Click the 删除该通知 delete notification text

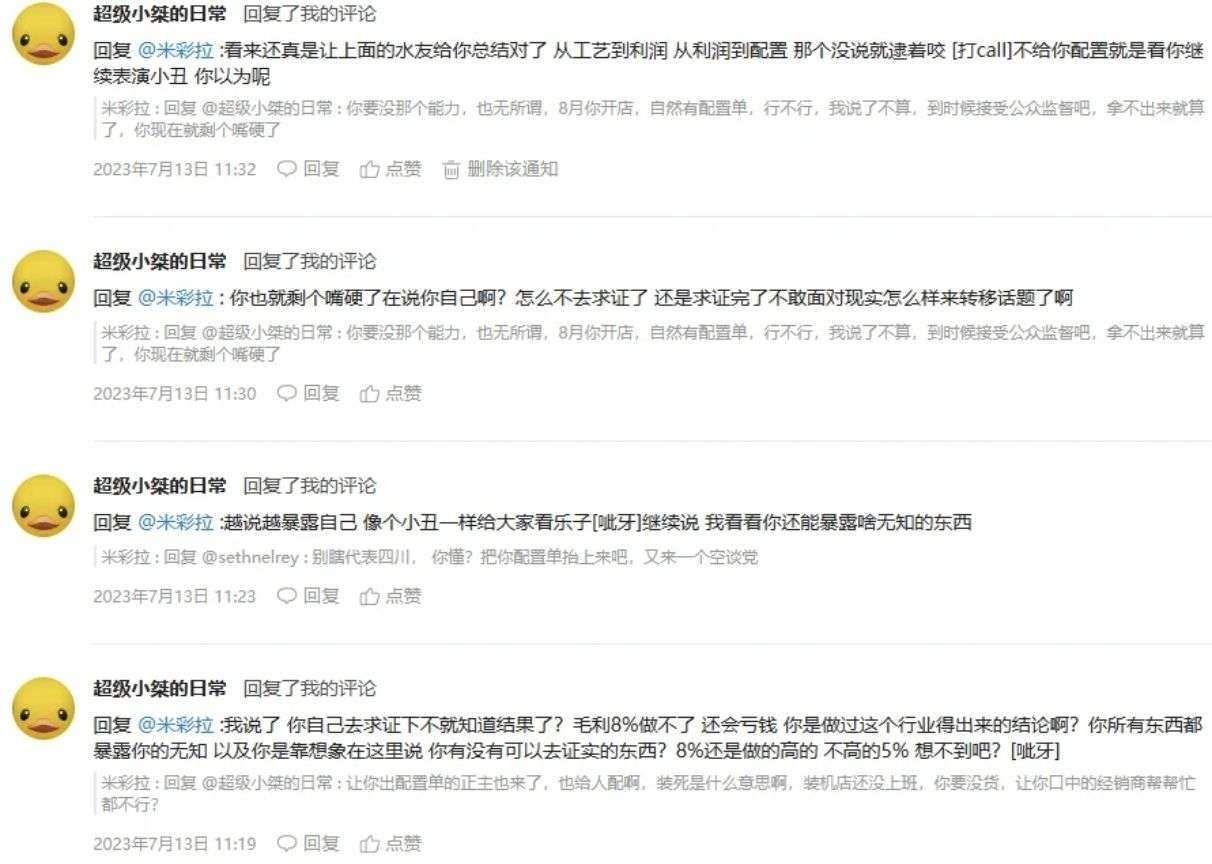pyautogui.click(x=513, y=169)
